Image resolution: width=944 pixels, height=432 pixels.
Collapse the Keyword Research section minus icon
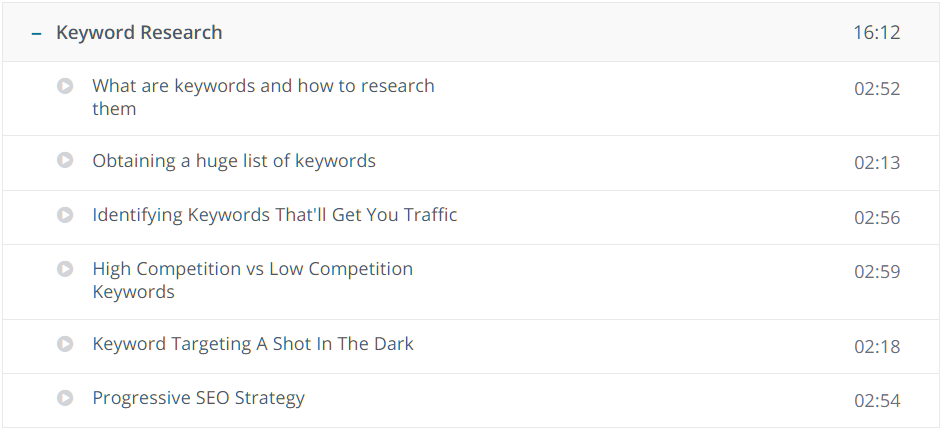[x=37, y=34]
